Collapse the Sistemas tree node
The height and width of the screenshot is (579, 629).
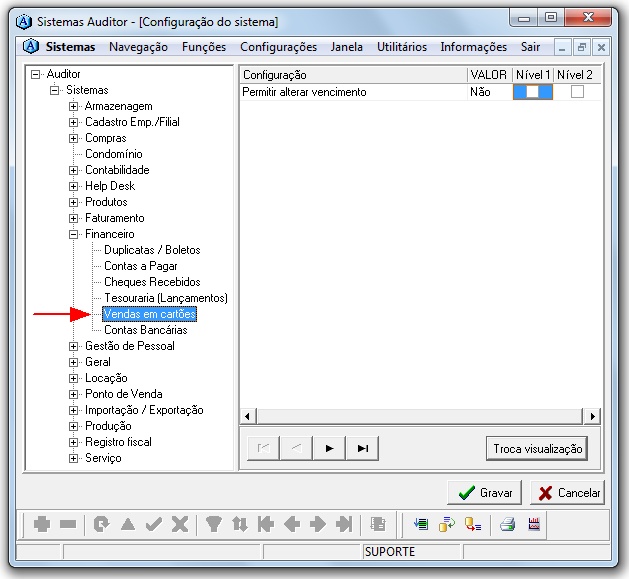55,90
